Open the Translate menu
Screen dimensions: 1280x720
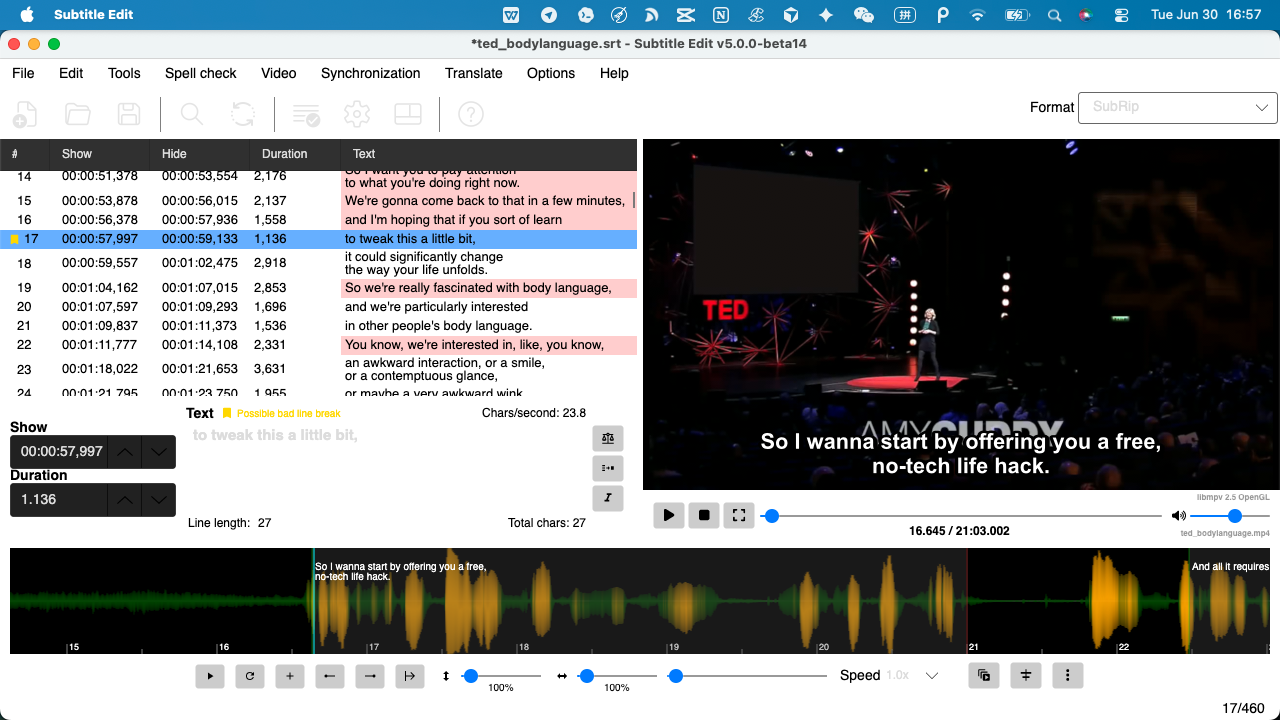click(474, 73)
